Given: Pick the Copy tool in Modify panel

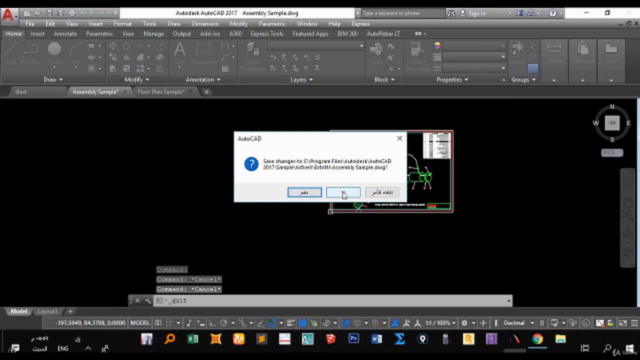Looking at the screenshot, I should 113,57.
